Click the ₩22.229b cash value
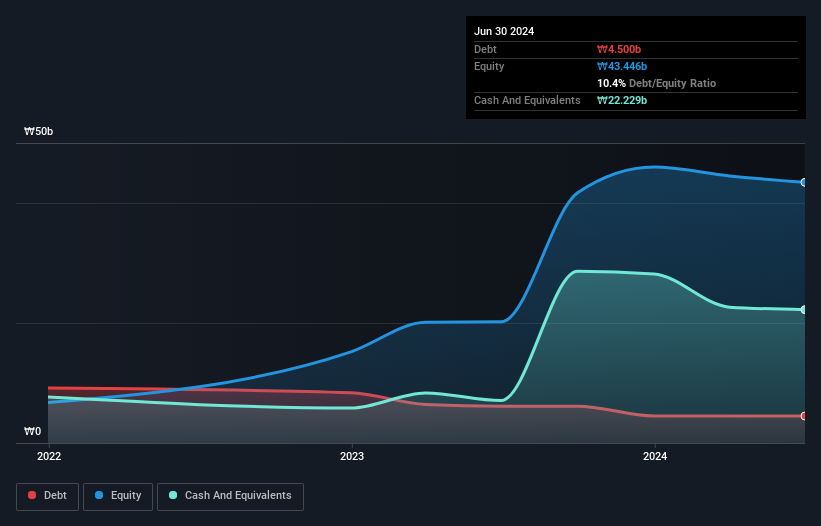The width and height of the screenshot is (821, 526). pyautogui.click(x=622, y=100)
